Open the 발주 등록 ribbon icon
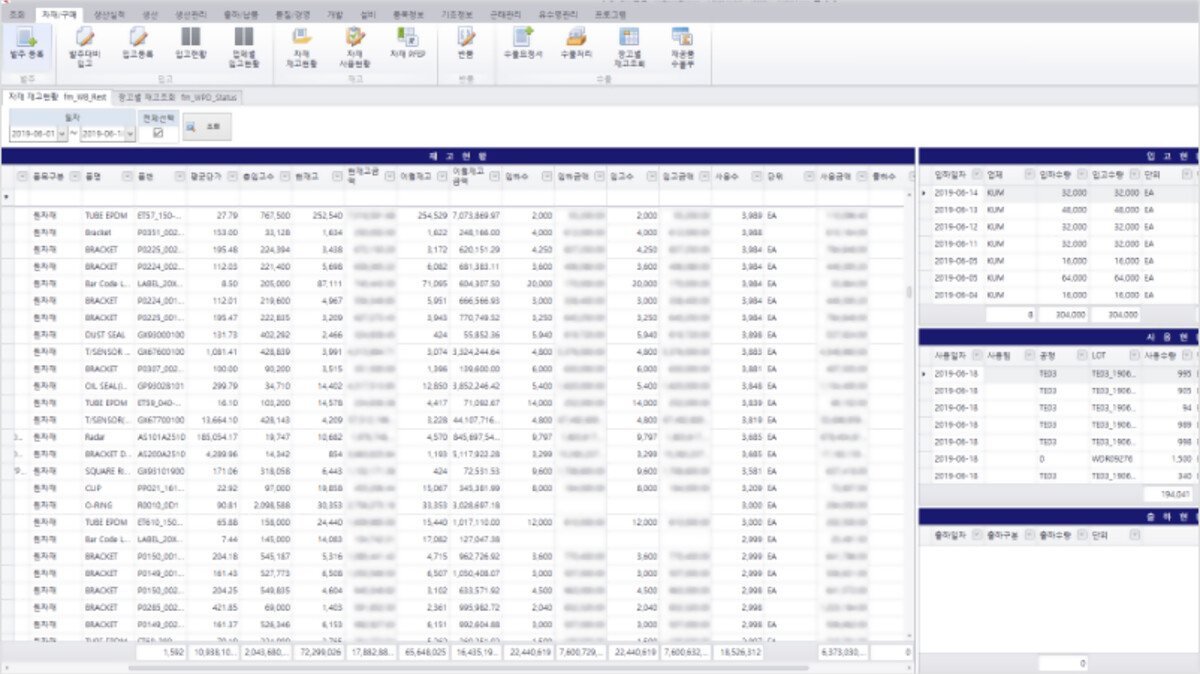This screenshot has width=1200, height=674. pyautogui.click(x=28, y=47)
